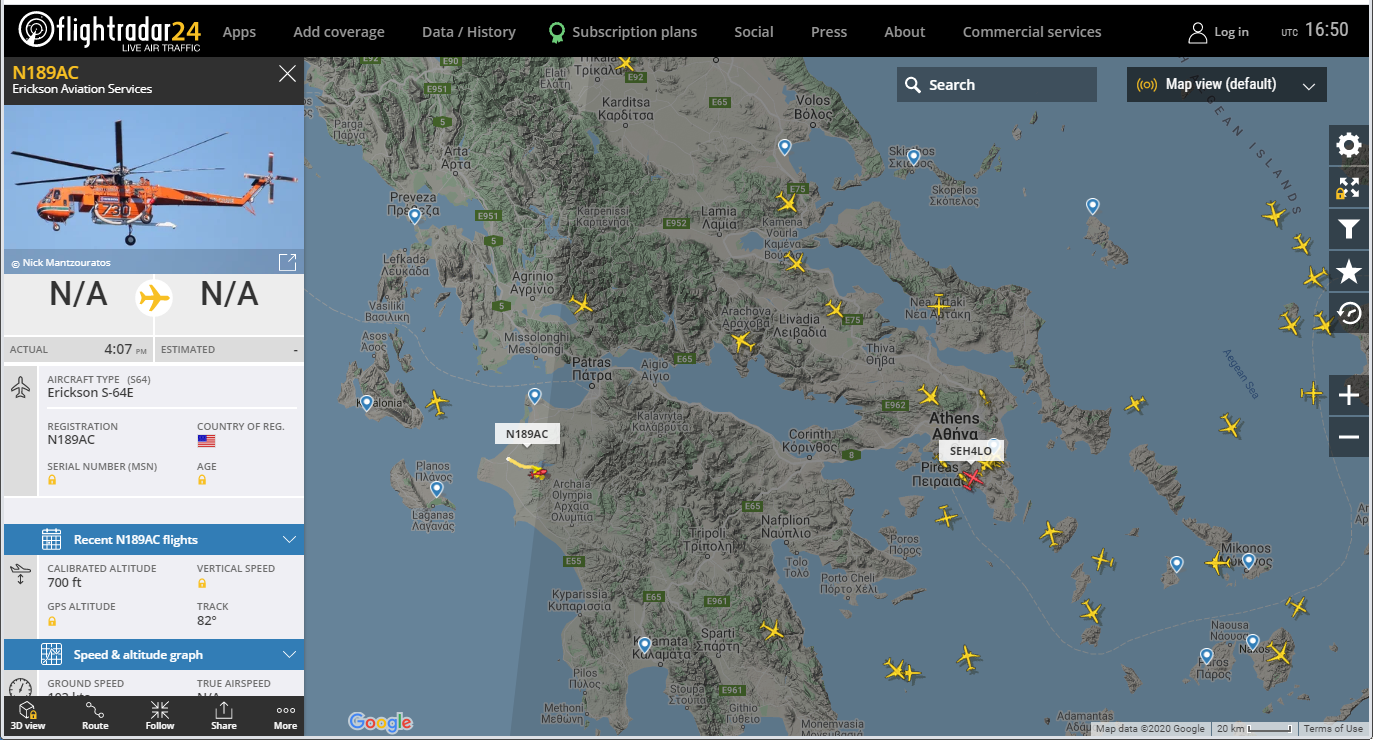Click the 4:07 PM actual time
The width and height of the screenshot is (1373, 740).
tap(125, 349)
